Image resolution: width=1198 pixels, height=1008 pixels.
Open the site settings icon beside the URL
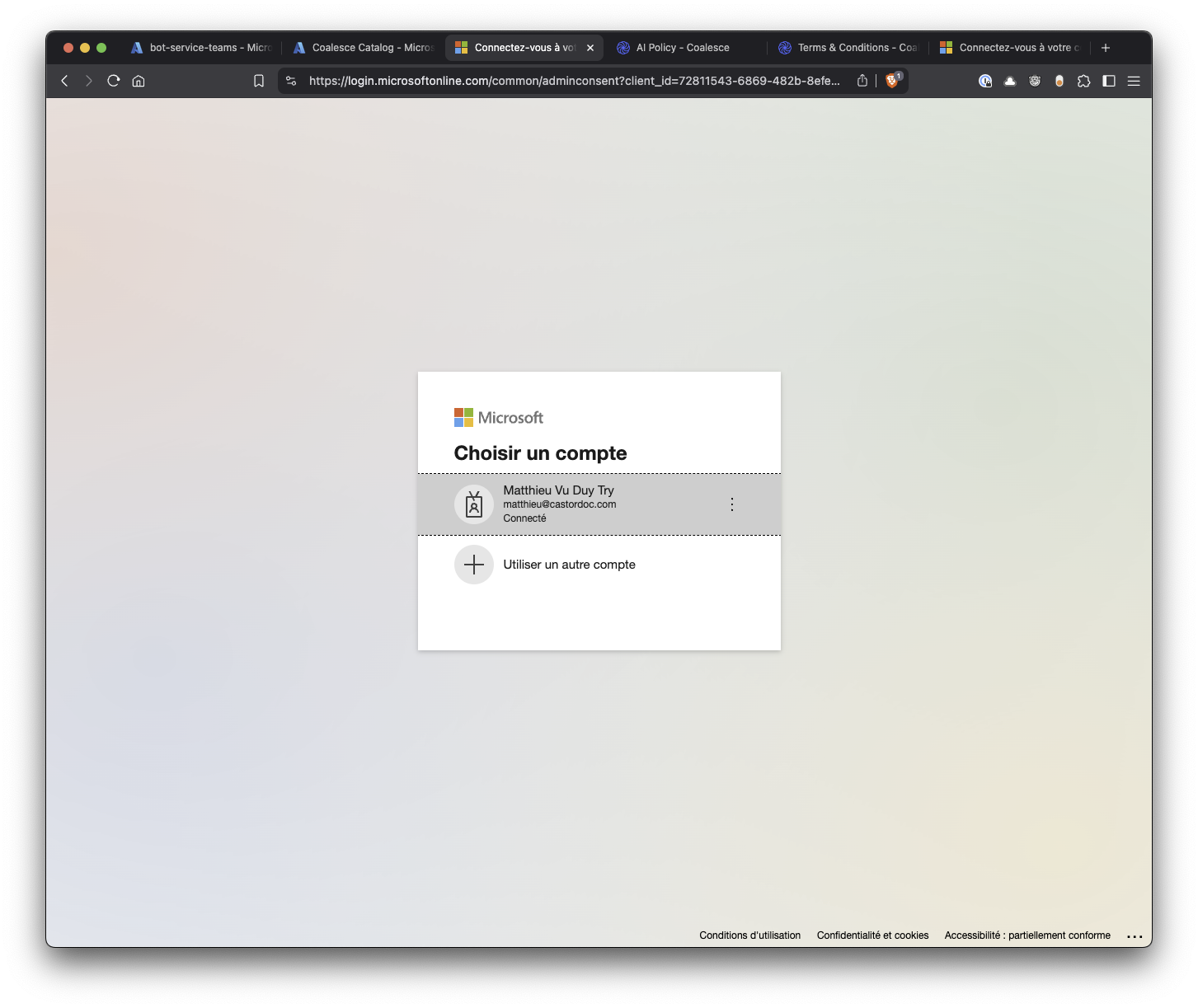pyautogui.click(x=291, y=81)
